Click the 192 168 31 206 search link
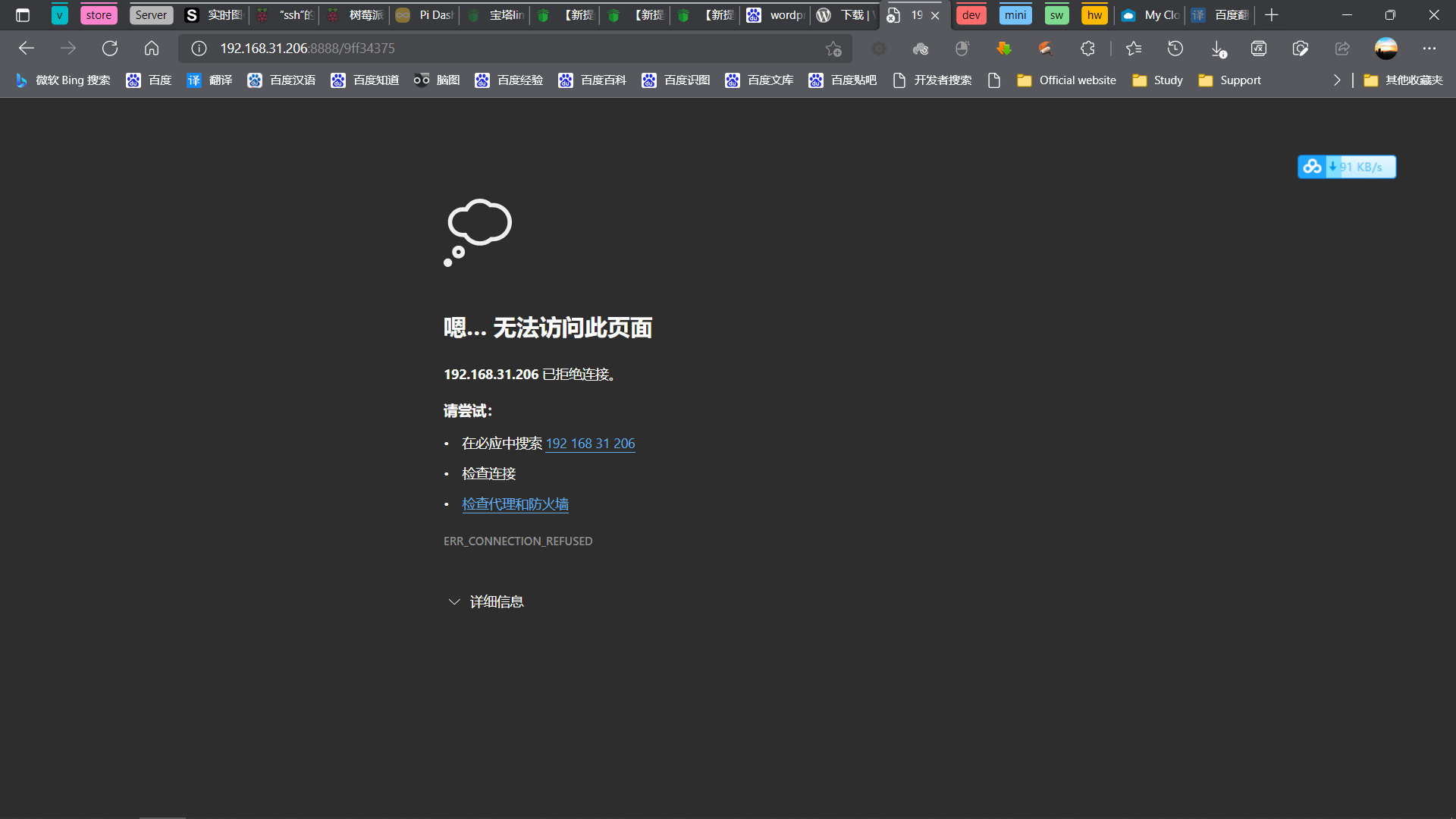The width and height of the screenshot is (1456, 819). 590,444
